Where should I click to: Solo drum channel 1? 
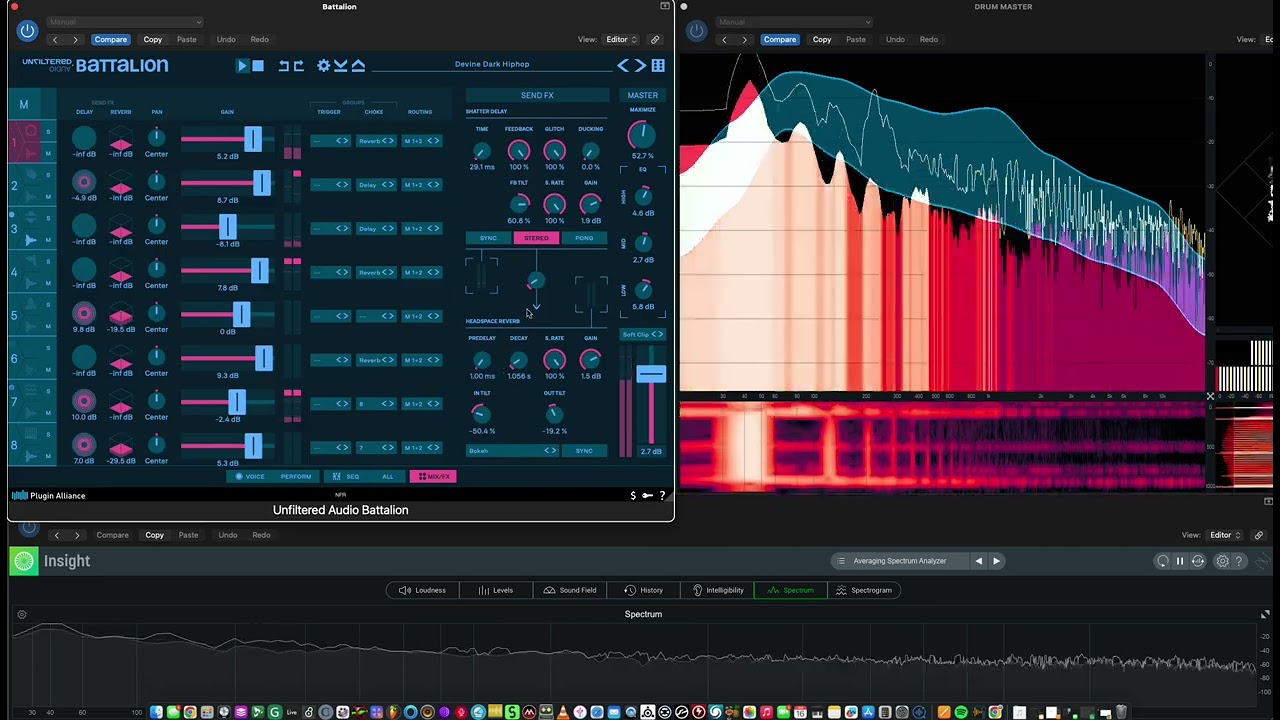47,132
